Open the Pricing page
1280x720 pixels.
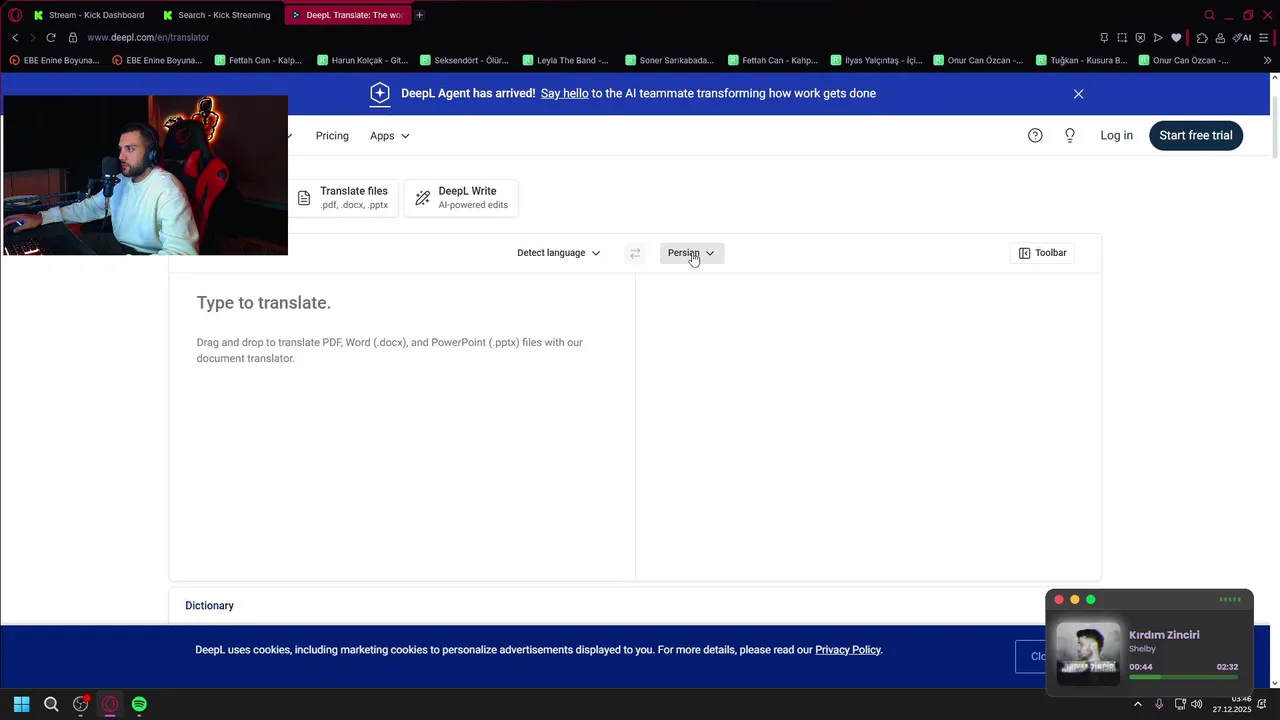tap(332, 136)
